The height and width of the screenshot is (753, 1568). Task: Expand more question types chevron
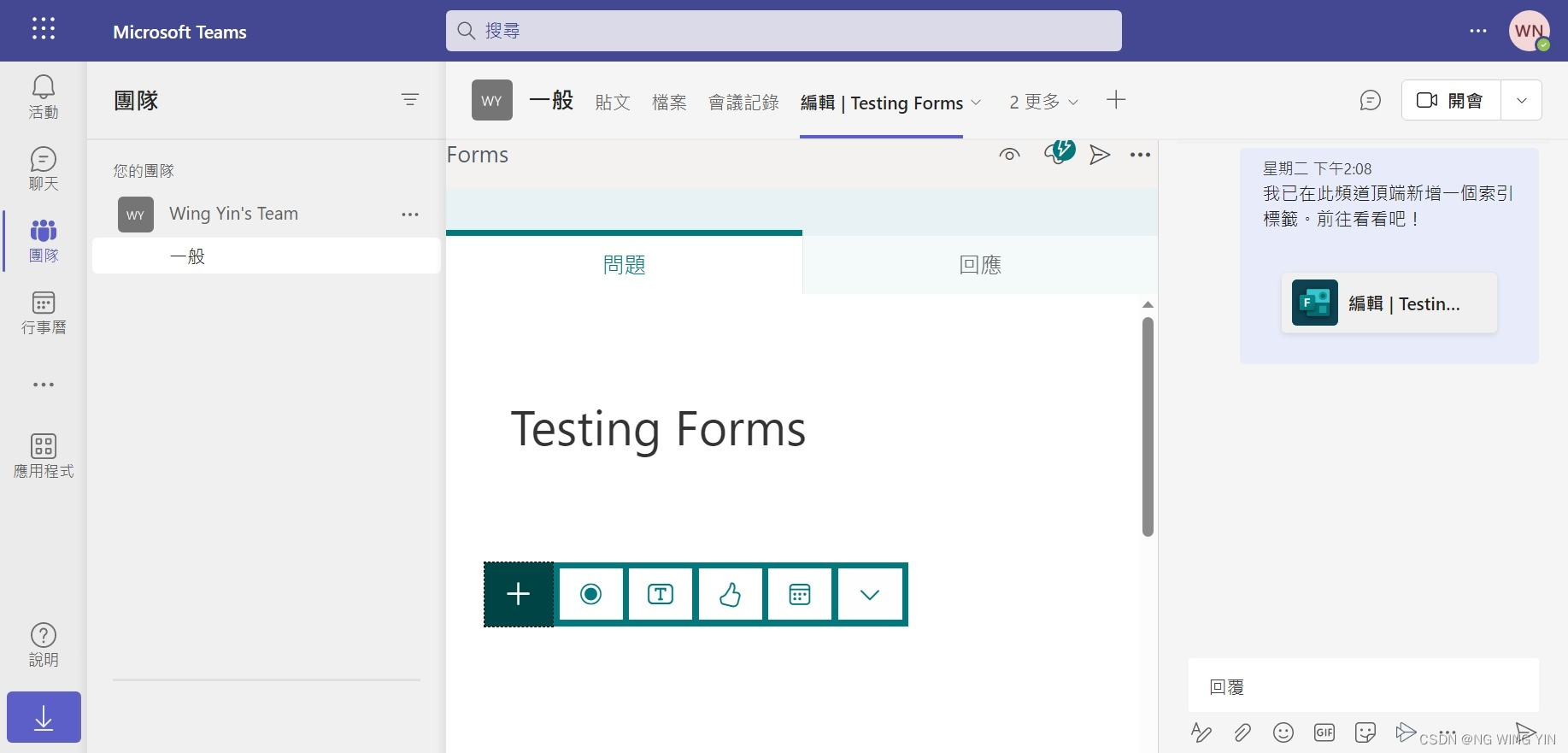point(870,594)
